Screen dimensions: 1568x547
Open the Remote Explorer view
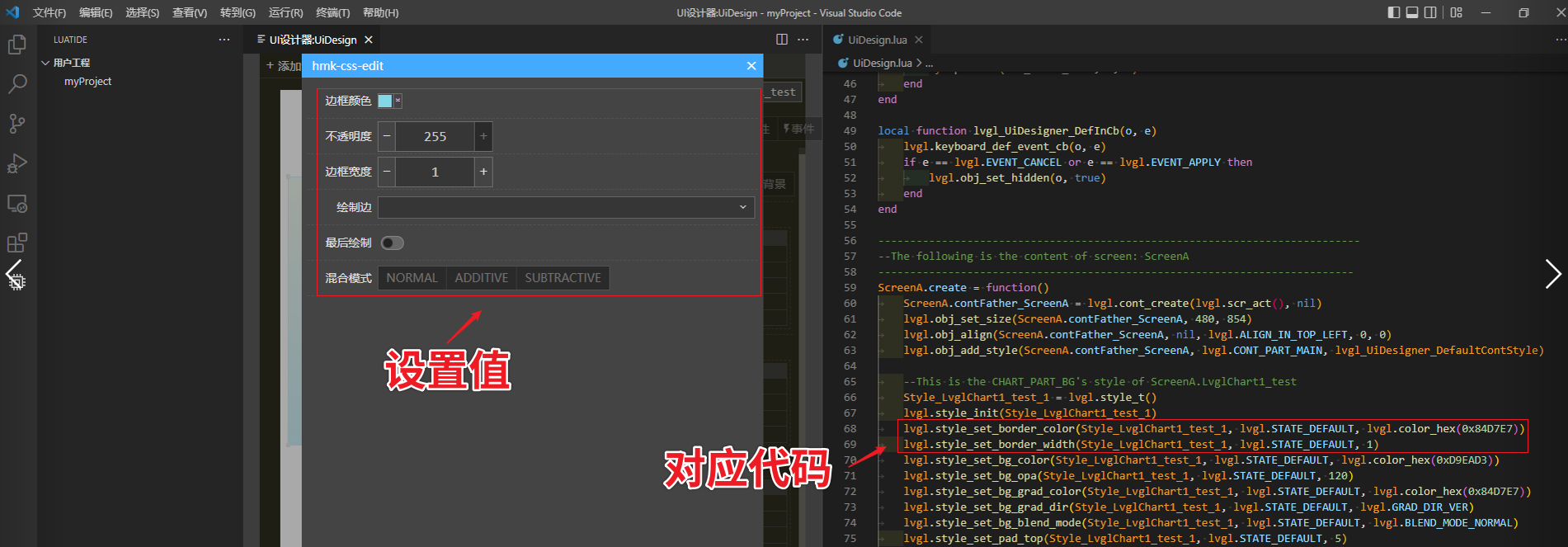[17, 203]
